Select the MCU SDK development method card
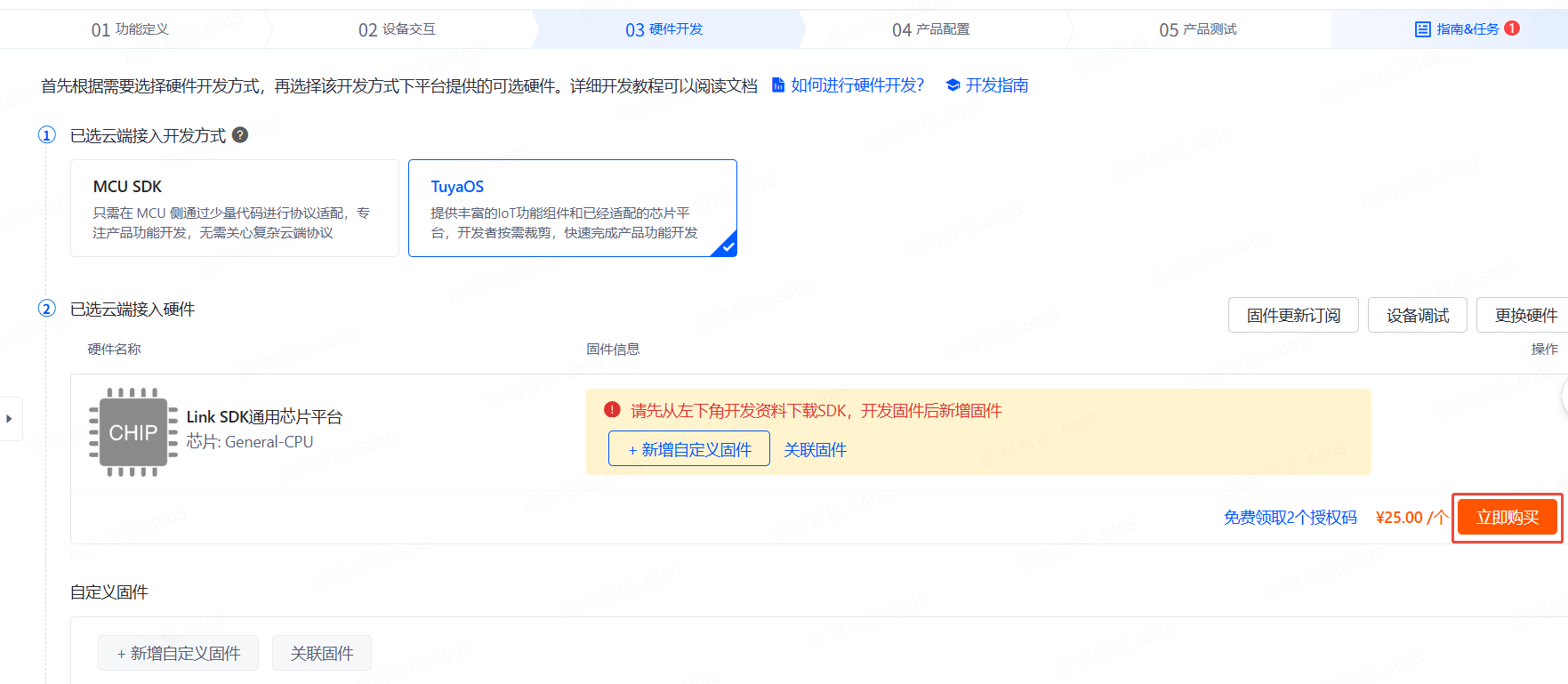 pos(235,208)
